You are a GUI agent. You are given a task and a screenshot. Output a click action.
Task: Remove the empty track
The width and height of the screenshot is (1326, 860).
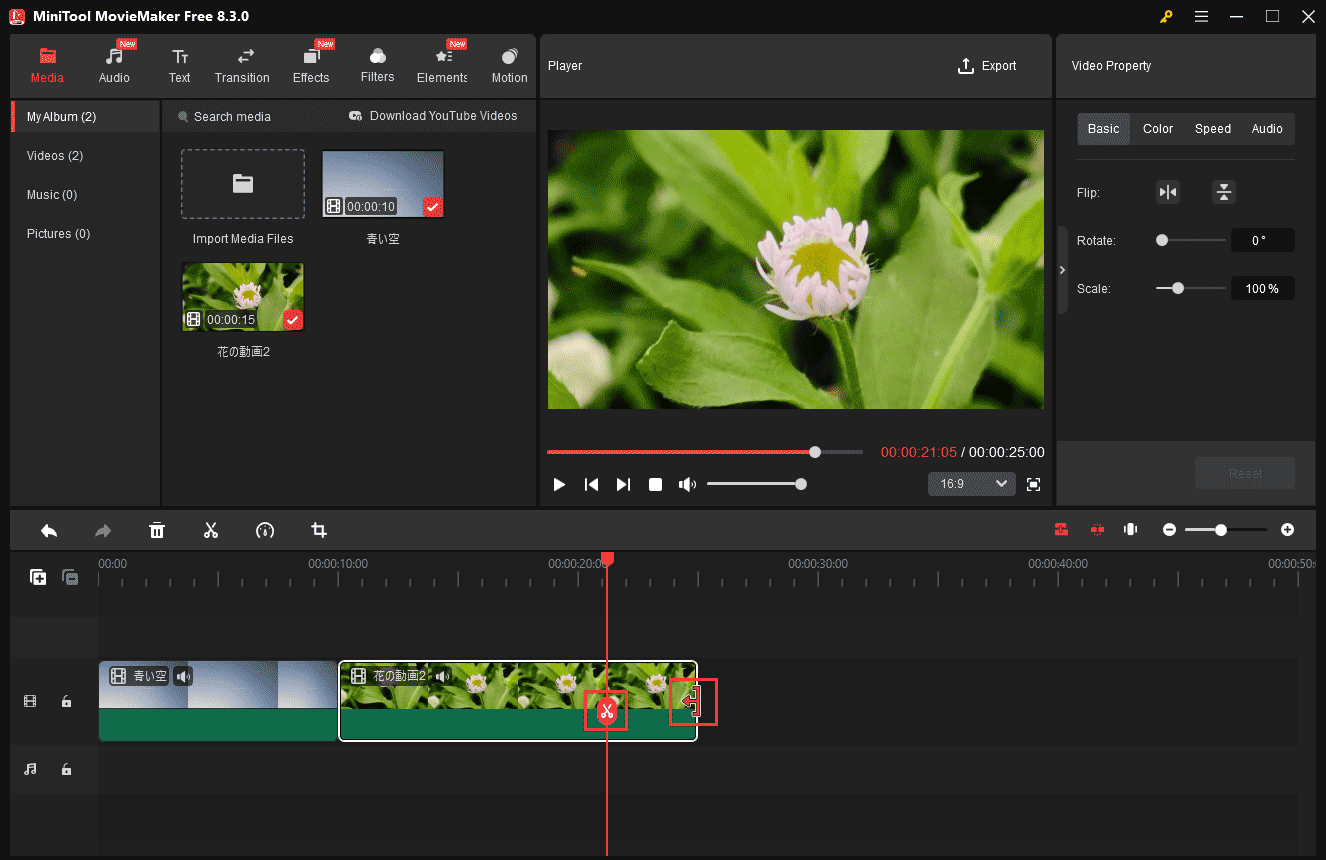(70, 577)
